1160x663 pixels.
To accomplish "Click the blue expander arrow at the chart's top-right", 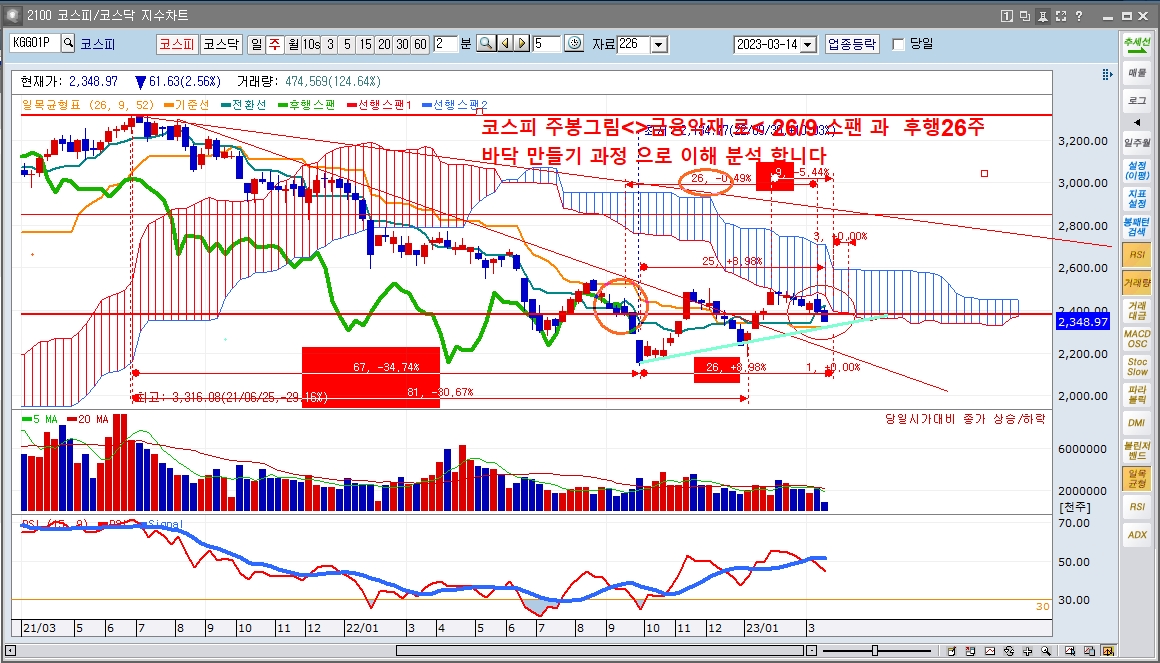I will pos(1106,75).
